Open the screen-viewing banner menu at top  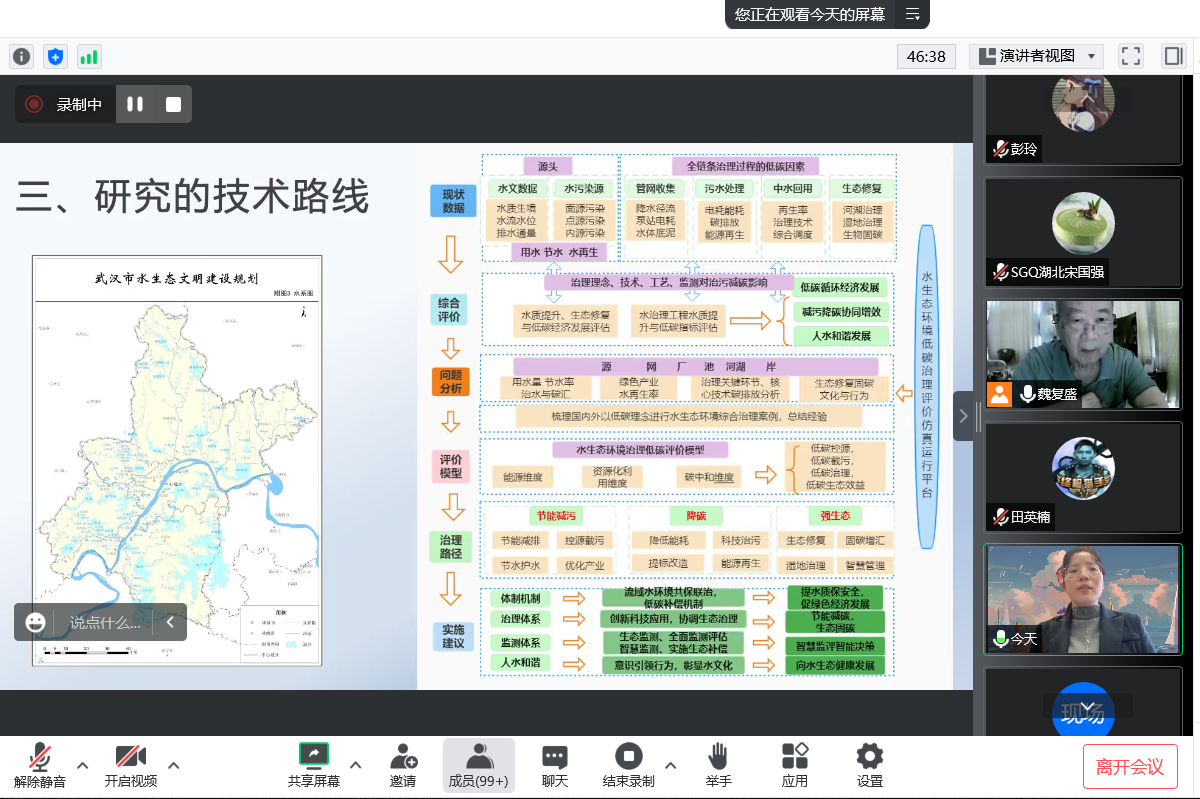(x=912, y=14)
